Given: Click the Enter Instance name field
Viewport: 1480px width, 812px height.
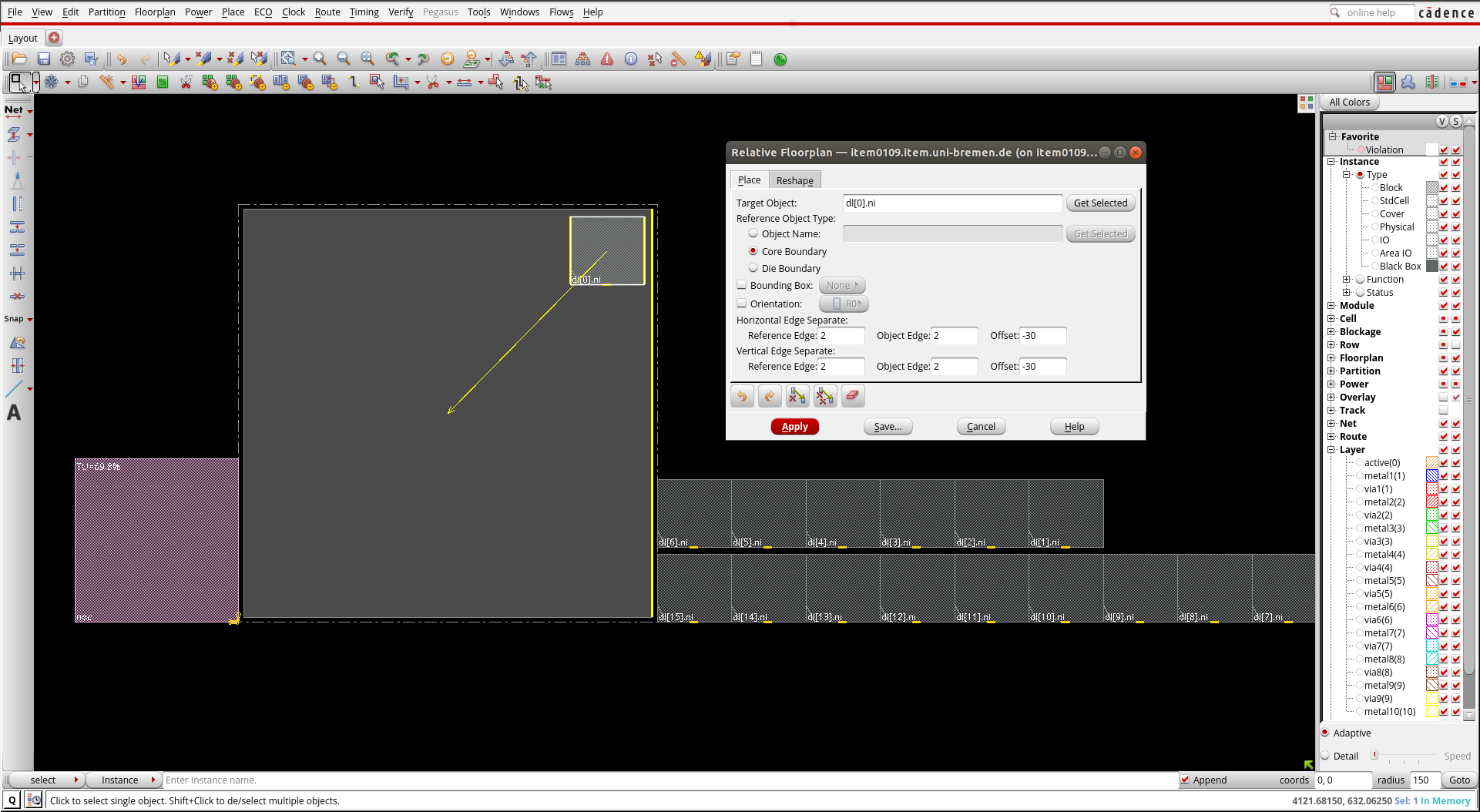Looking at the screenshot, I should click(670, 780).
